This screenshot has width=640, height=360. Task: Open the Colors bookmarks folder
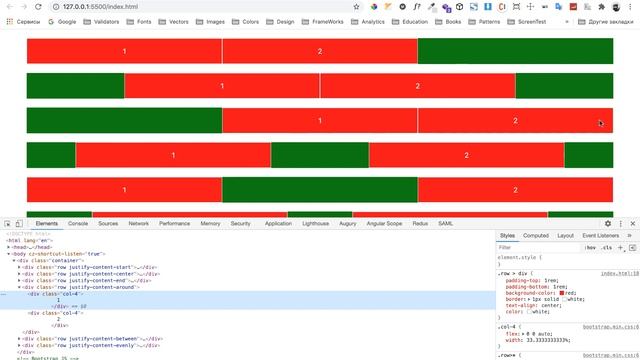point(245,22)
